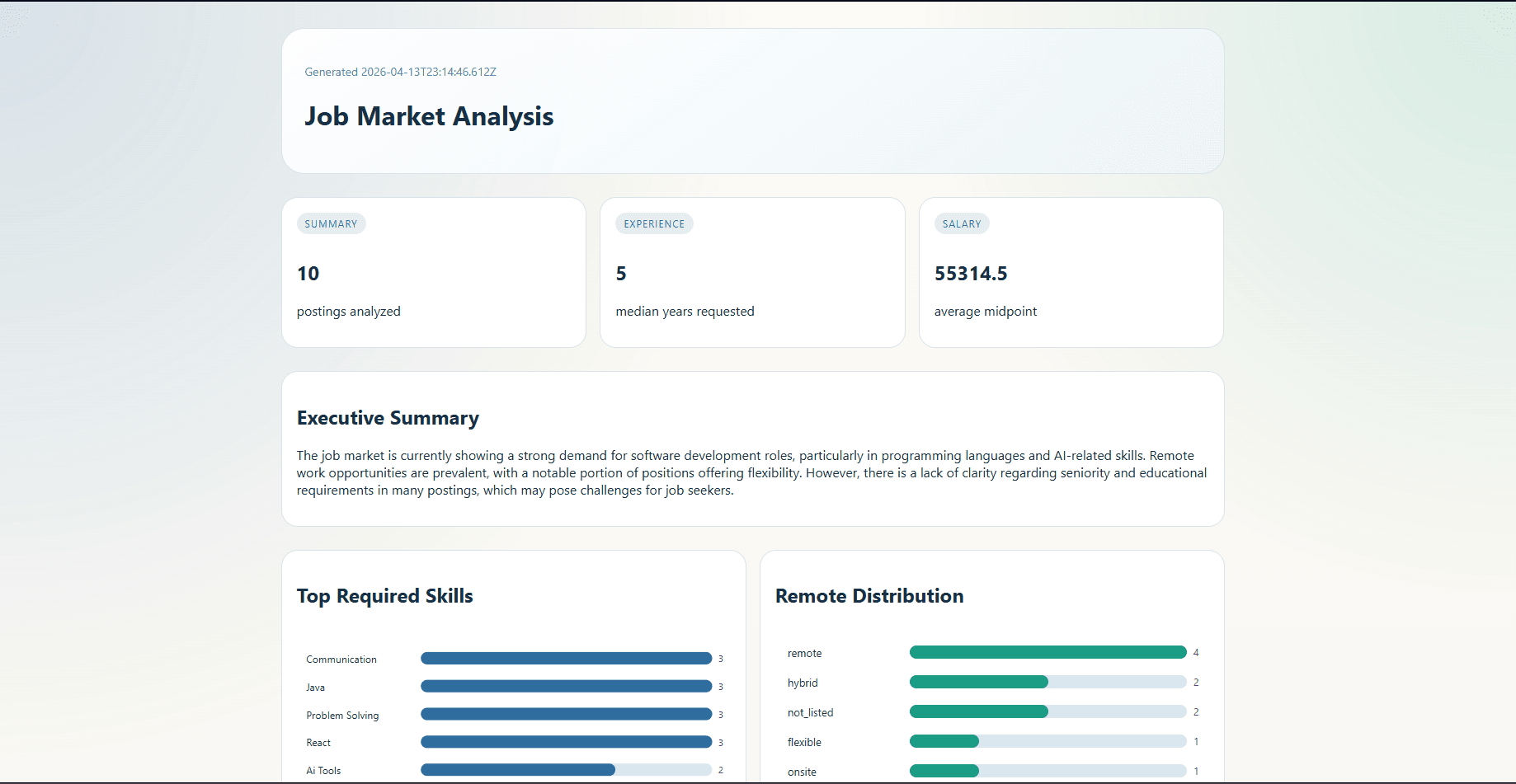Click the hybrid distribution bar
Screen dimensions: 1516x784
click(x=1048, y=682)
